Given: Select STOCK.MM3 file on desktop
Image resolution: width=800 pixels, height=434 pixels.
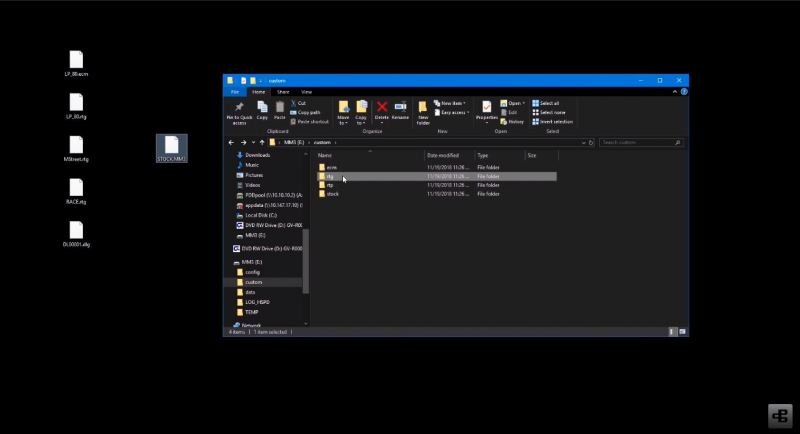Looking at the screenshot, I should point(172,149).
